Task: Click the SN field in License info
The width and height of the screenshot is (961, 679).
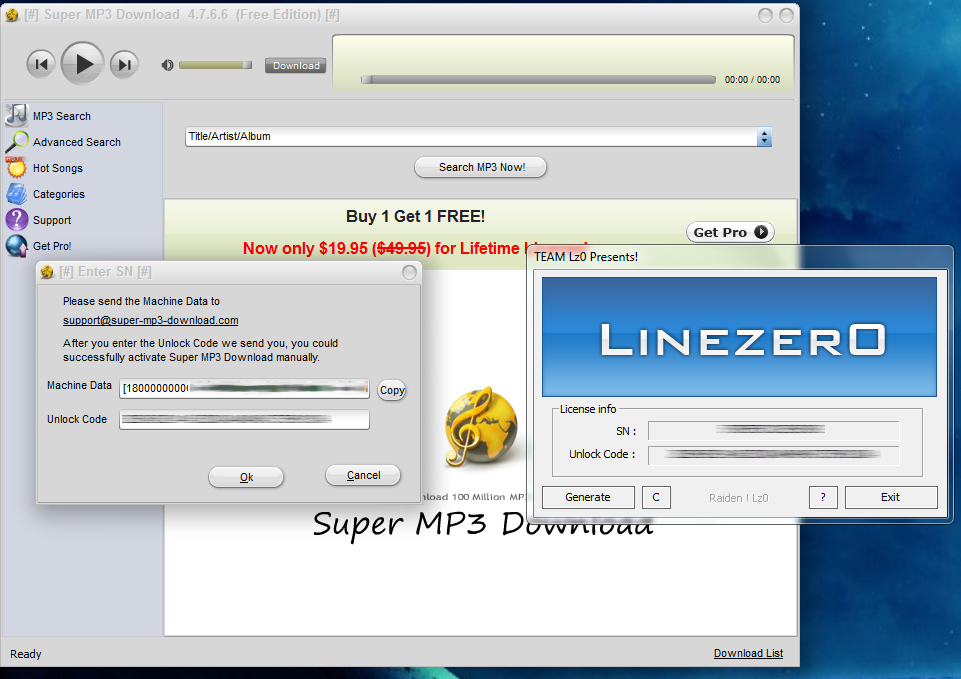Action: 773,431
